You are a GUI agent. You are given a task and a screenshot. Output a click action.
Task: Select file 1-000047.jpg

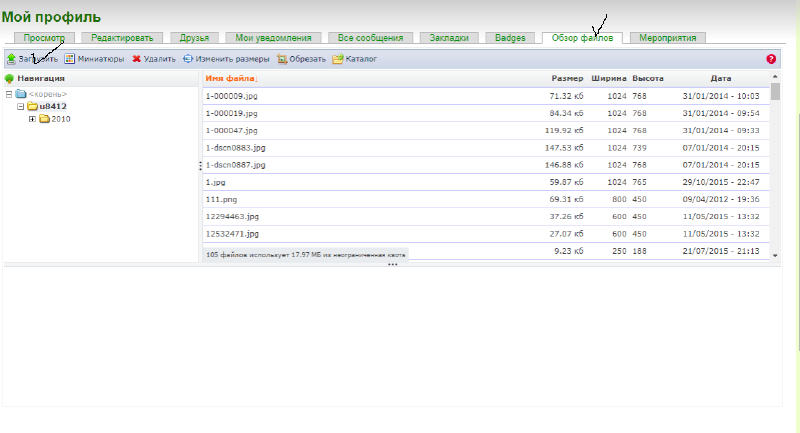pyautogui.click(x=232, y=131)
